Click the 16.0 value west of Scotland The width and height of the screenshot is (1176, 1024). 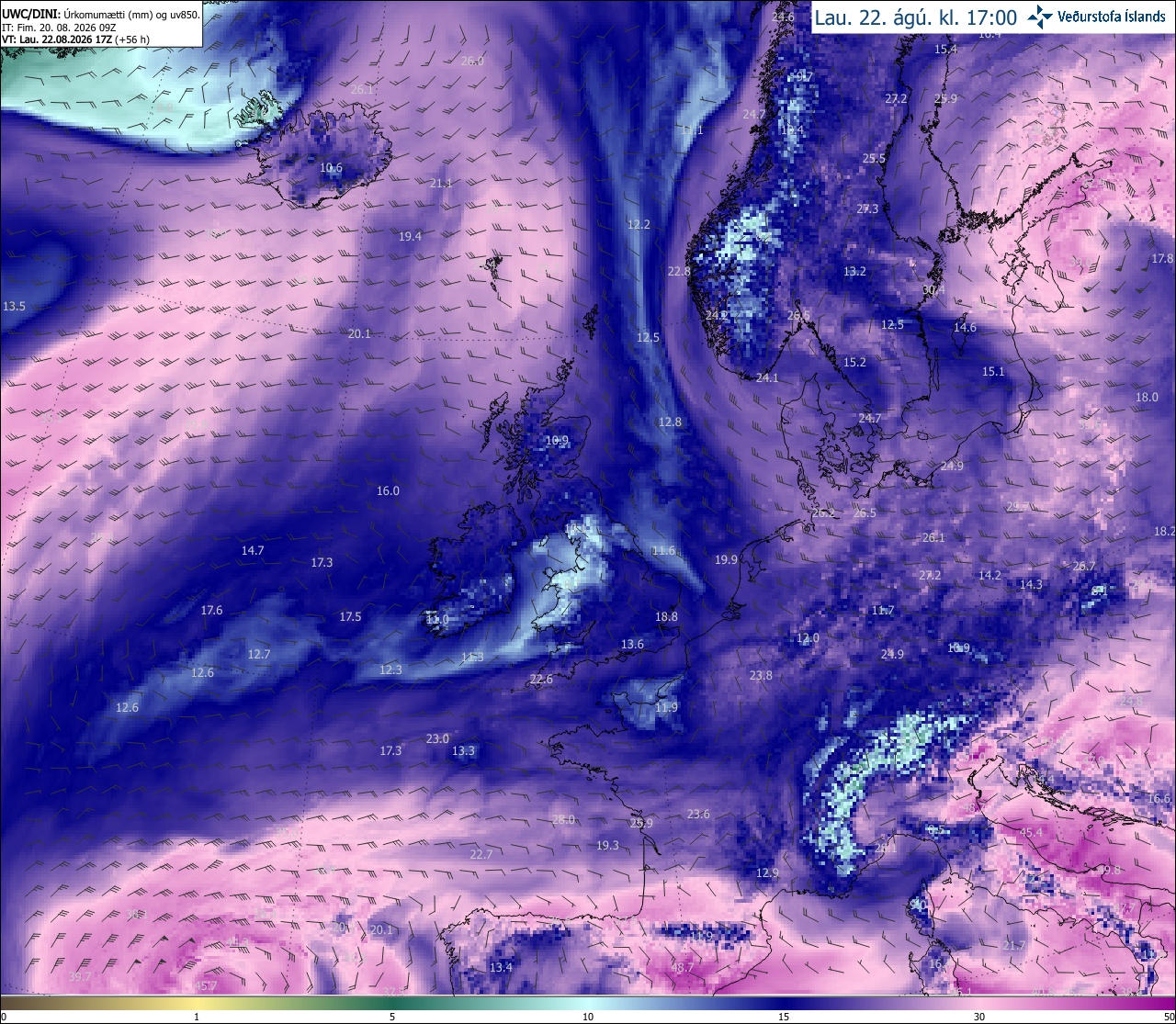[x=388, y=491]
